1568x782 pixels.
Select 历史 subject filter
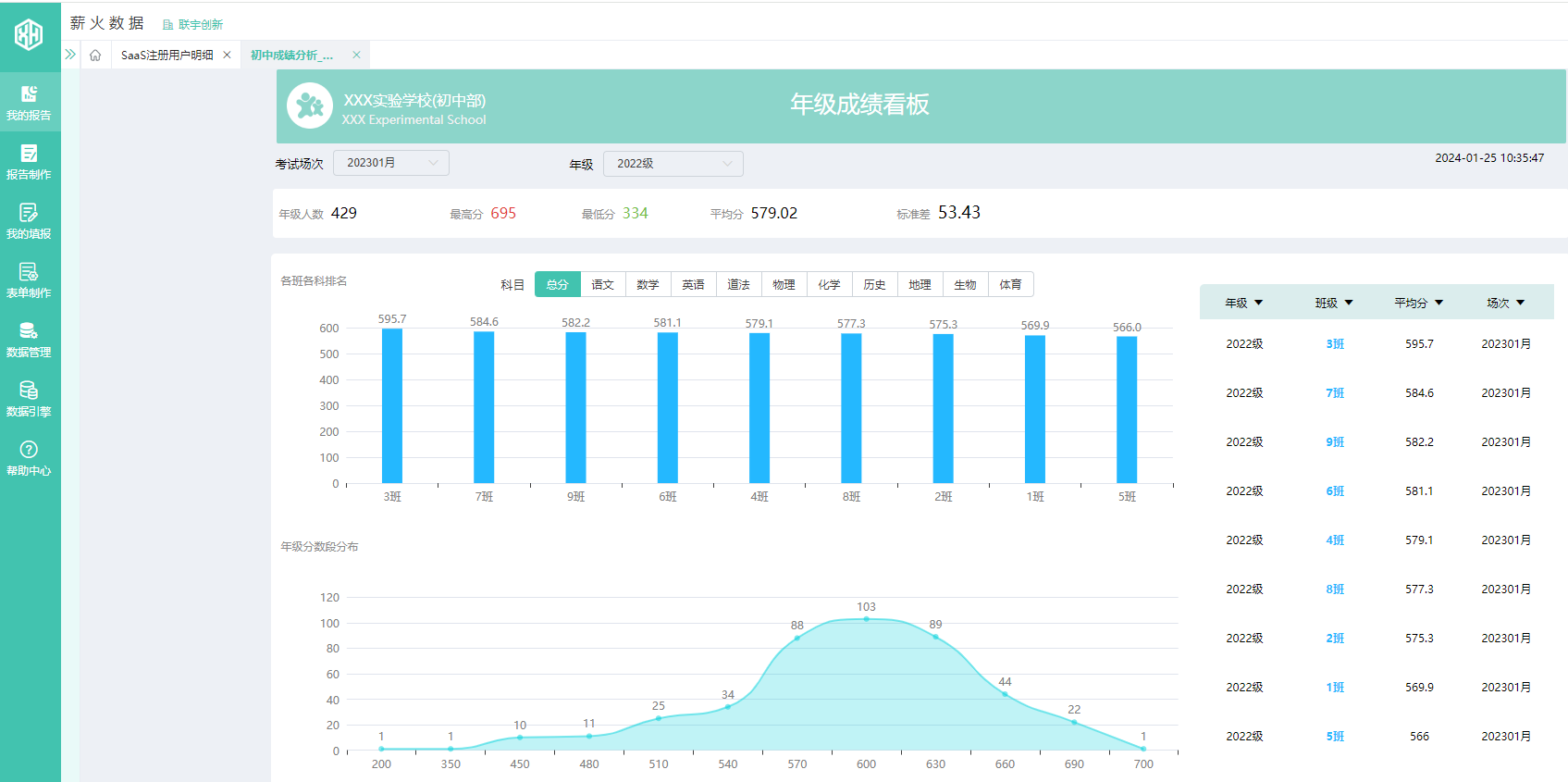click(x=875, y=284)
